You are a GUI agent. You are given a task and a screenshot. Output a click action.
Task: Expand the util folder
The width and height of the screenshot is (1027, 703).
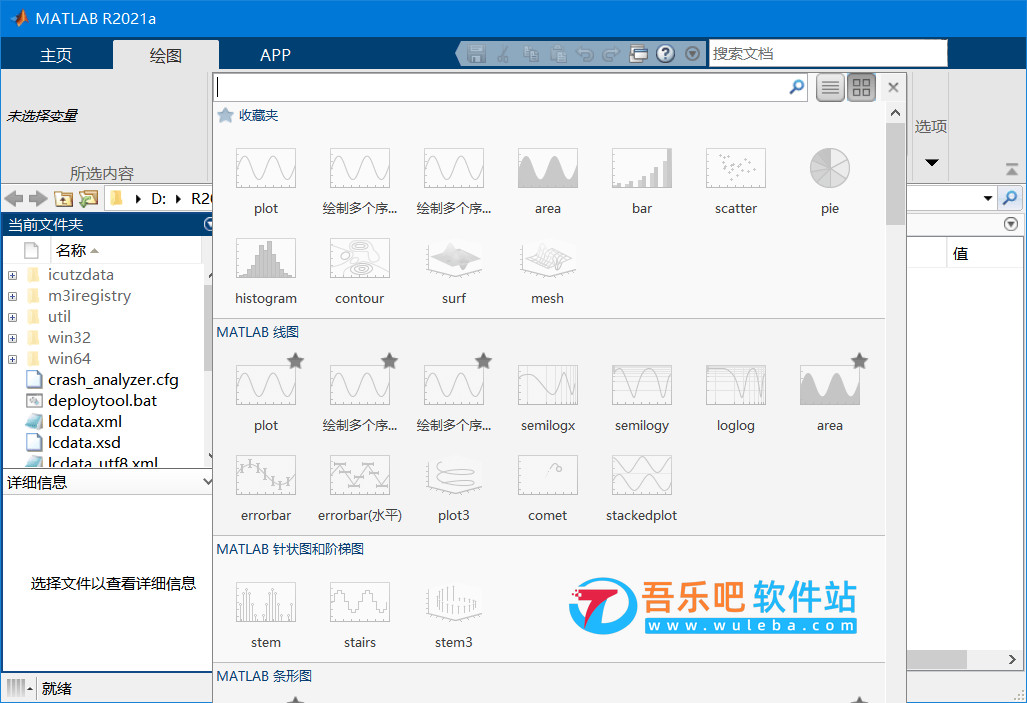[x=12, y=317]
